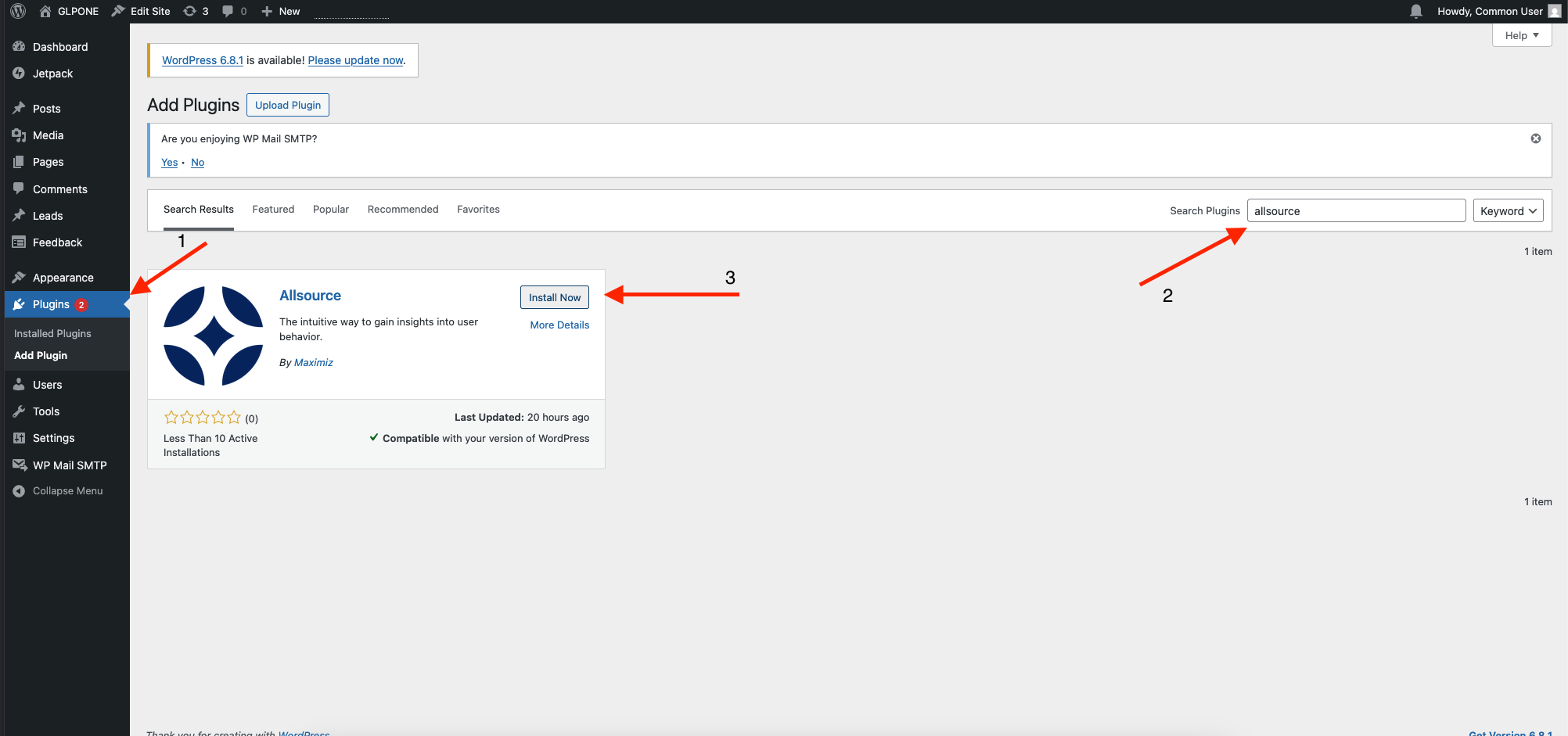Open the notifications bell icon

pyautogui.click(x=1416, y=11)
